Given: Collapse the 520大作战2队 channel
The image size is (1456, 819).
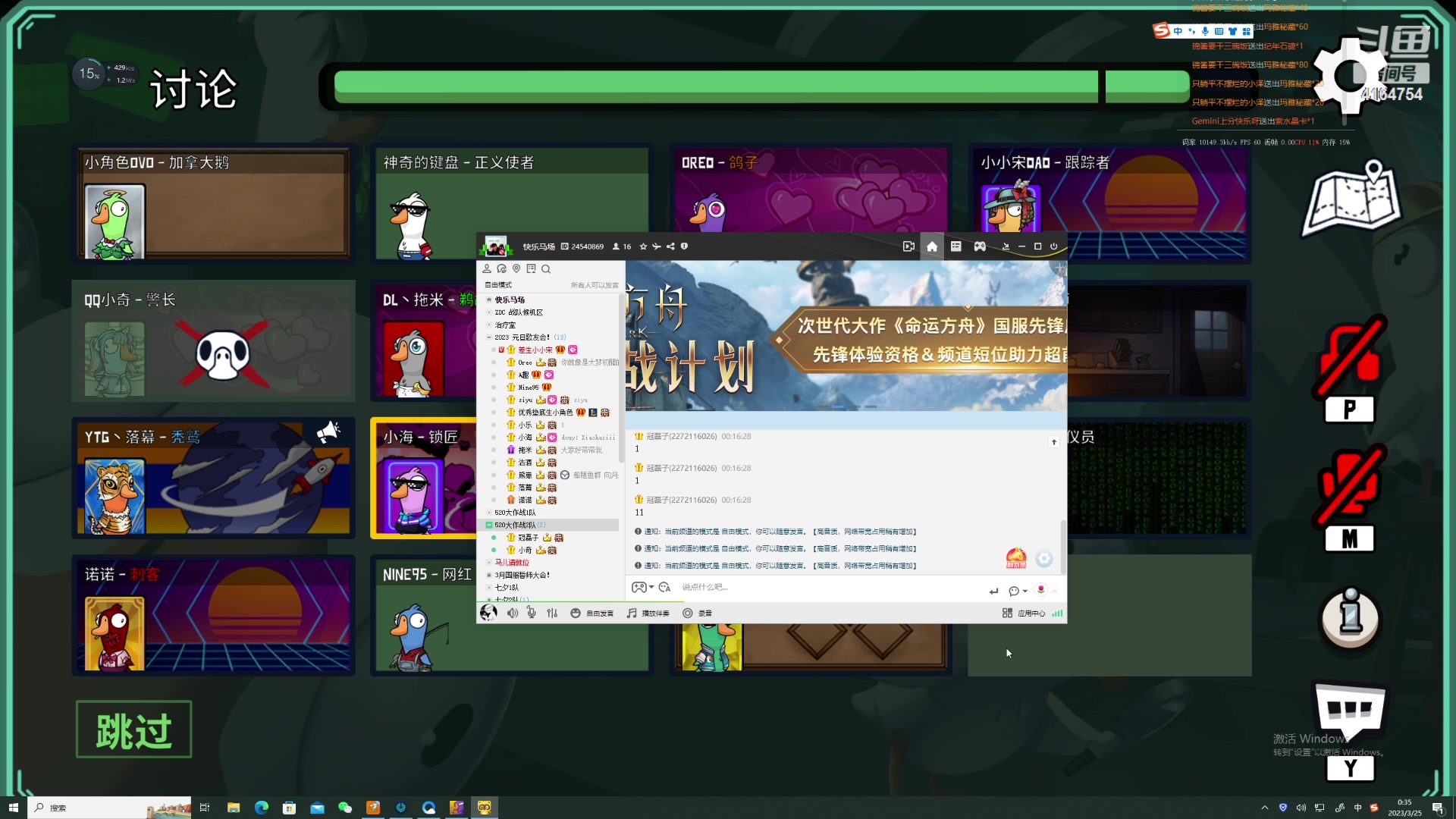Looking at the screenshot, I should pyautogui.click(x=489, y=525).
